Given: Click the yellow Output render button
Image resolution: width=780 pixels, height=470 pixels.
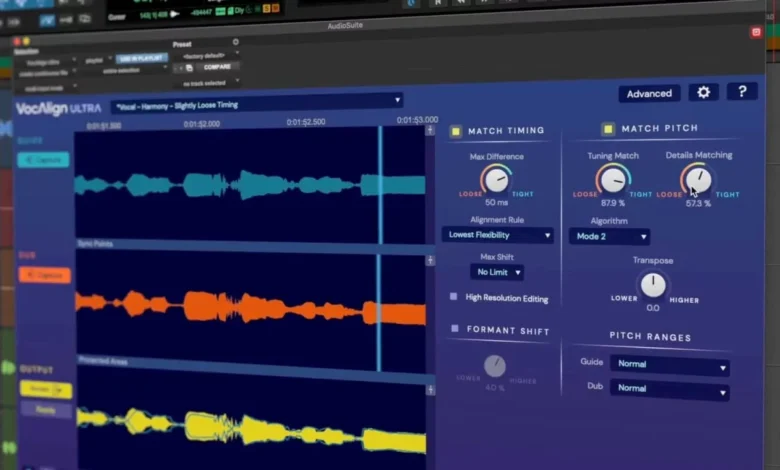Looking at the screenshot, I should 46,389.
